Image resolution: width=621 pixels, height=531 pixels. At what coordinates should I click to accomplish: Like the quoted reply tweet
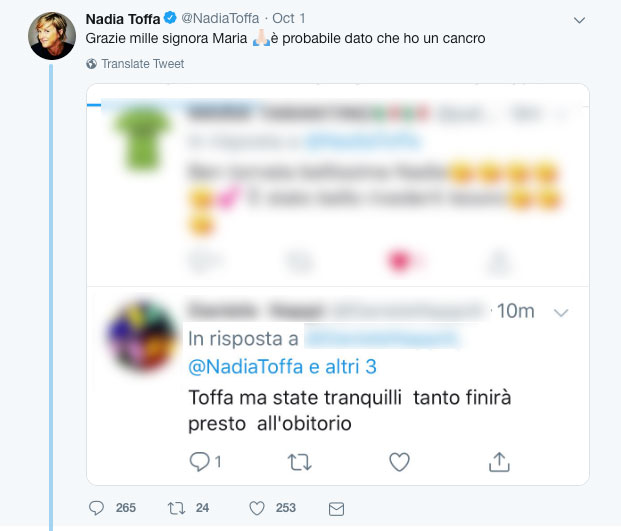coord(399,462)
